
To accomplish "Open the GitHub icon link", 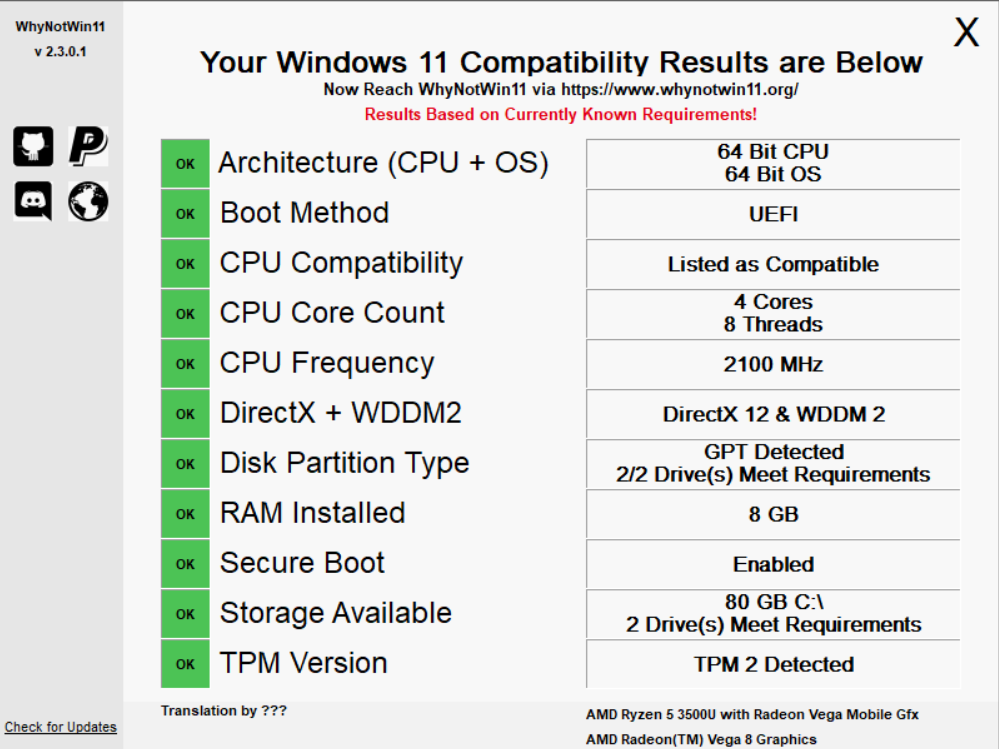I will tap(33, 146).
